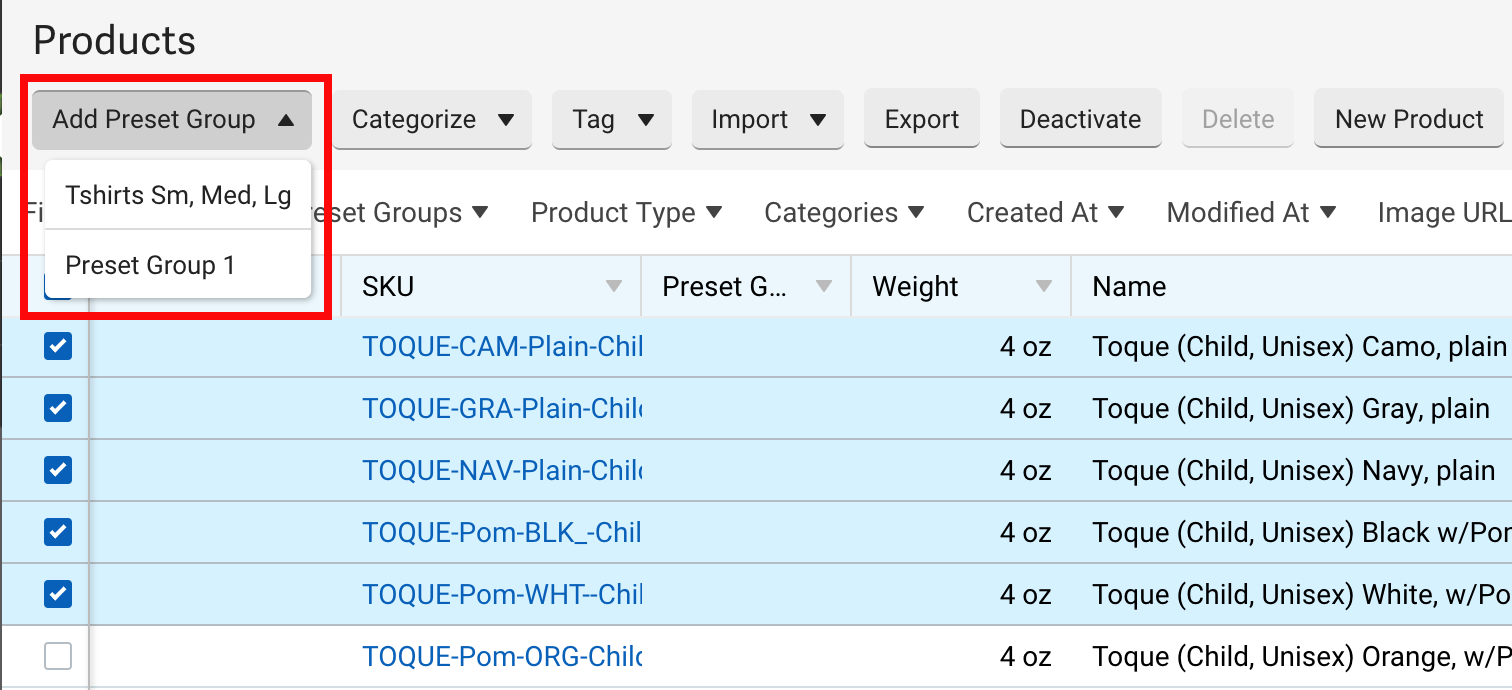1512x690 pixels.
Task: Deselect the TOQUE-Pom-WHT row checkbox
Action: [x=58, y=595]
